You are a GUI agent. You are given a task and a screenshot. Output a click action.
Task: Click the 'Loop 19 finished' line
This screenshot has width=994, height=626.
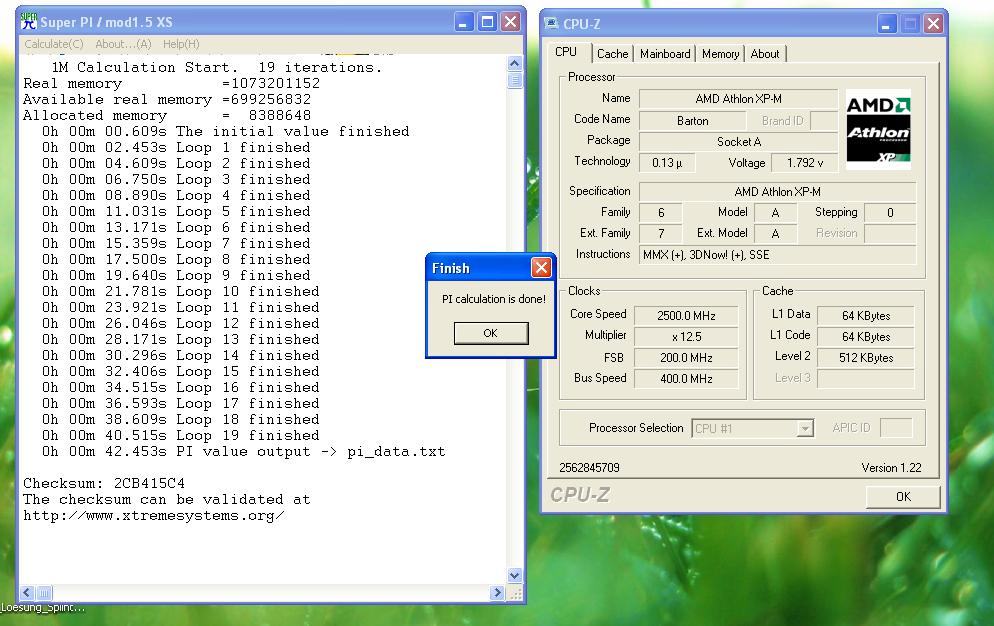click(181, 436)
